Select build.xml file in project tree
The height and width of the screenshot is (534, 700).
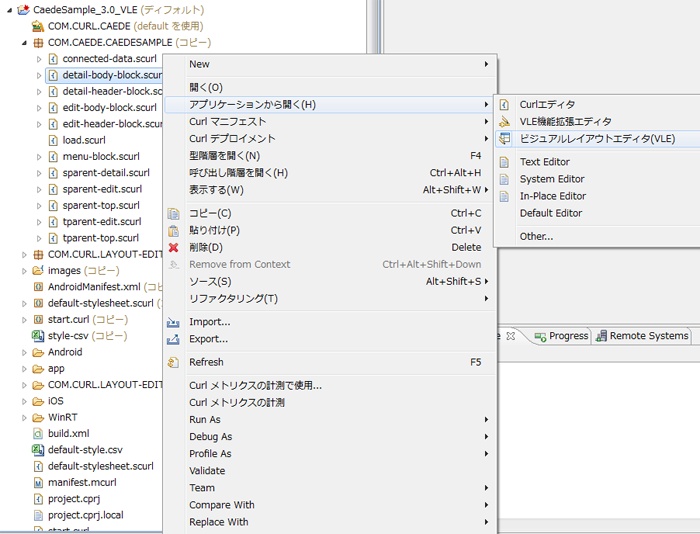point(69,434)
